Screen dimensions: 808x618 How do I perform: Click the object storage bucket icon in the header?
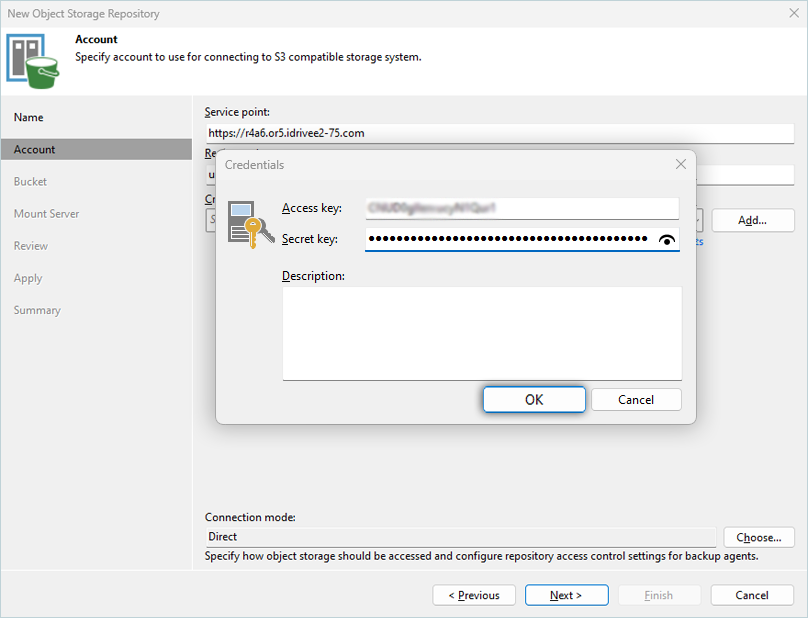(32, 59)
